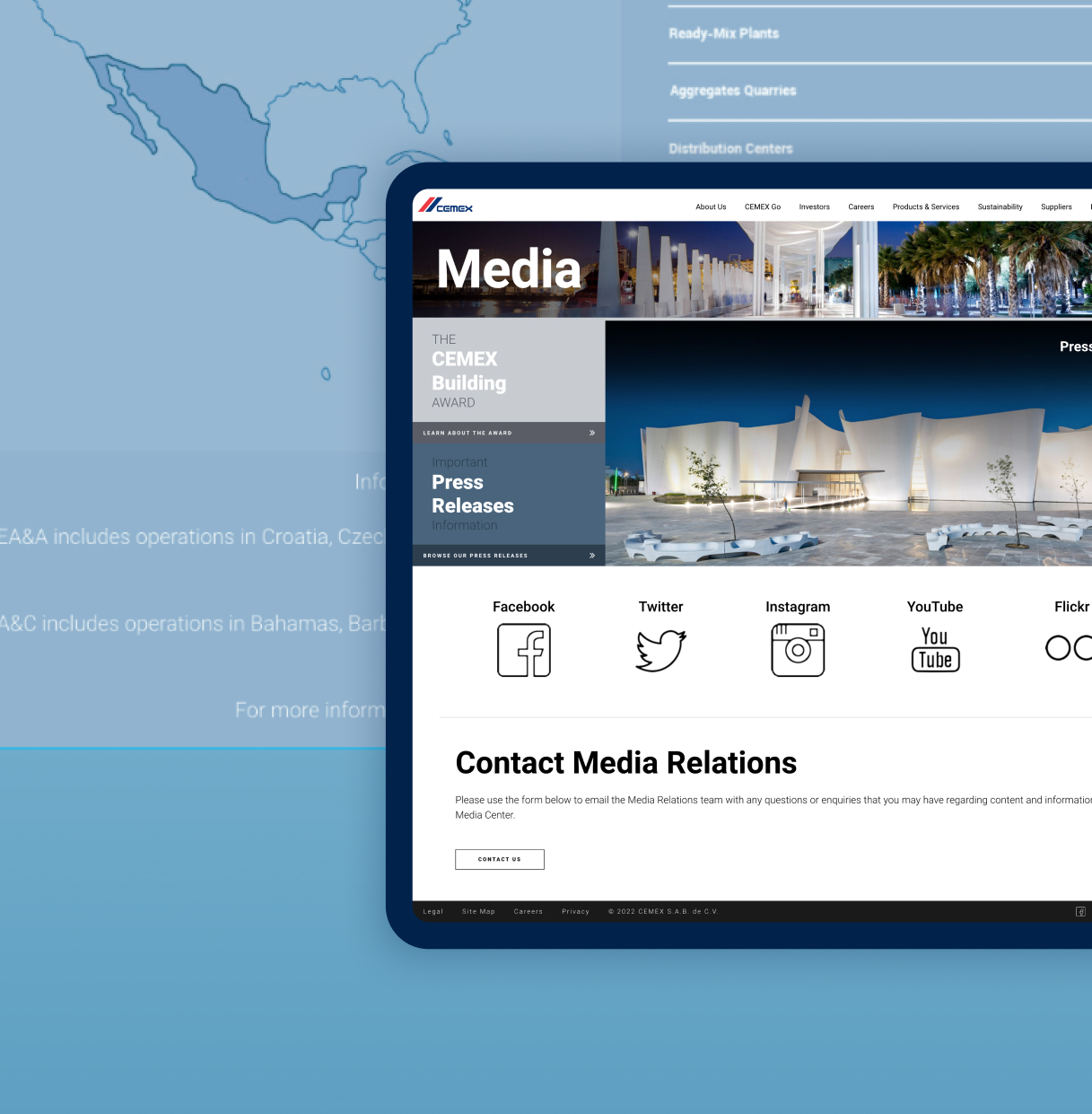Image resolution: width=1092 pixels, height=1114 pixels.
Task: Open the Flickr circles icon
Action: (x=1068, y=647)
